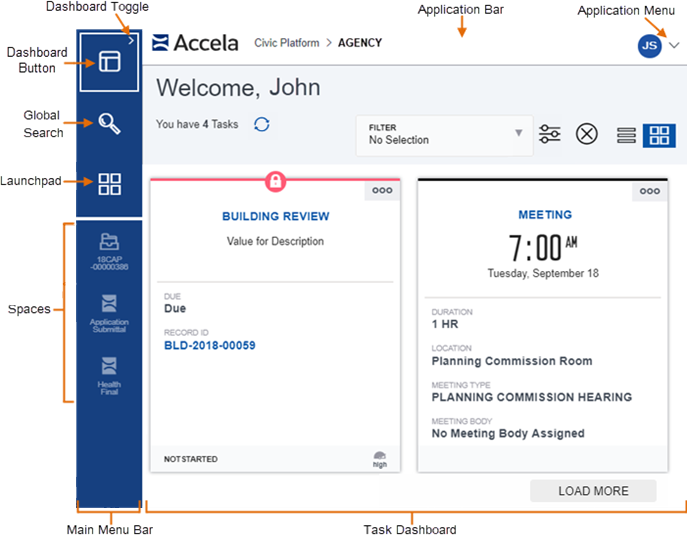Click the JS user avatar
The image size is (687, 536).
tap(650, 45)
